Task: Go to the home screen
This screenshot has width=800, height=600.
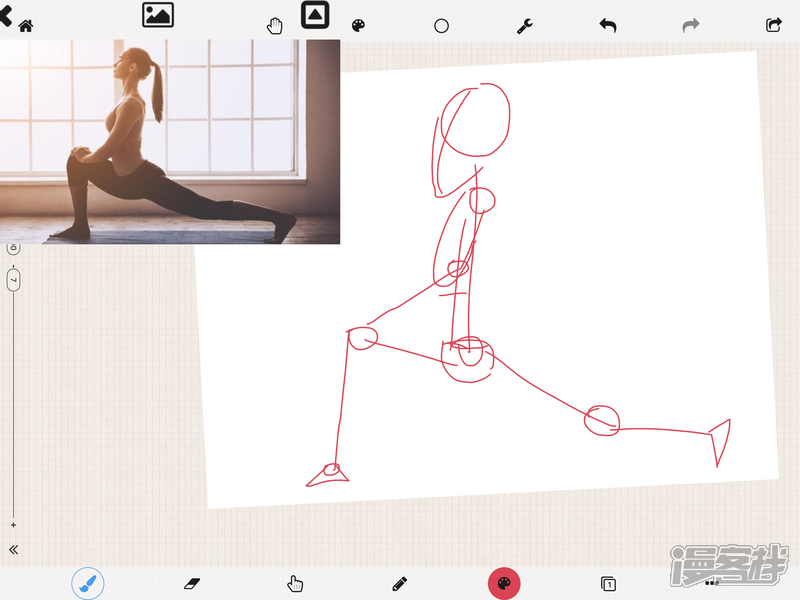Action: pos(26,26)
